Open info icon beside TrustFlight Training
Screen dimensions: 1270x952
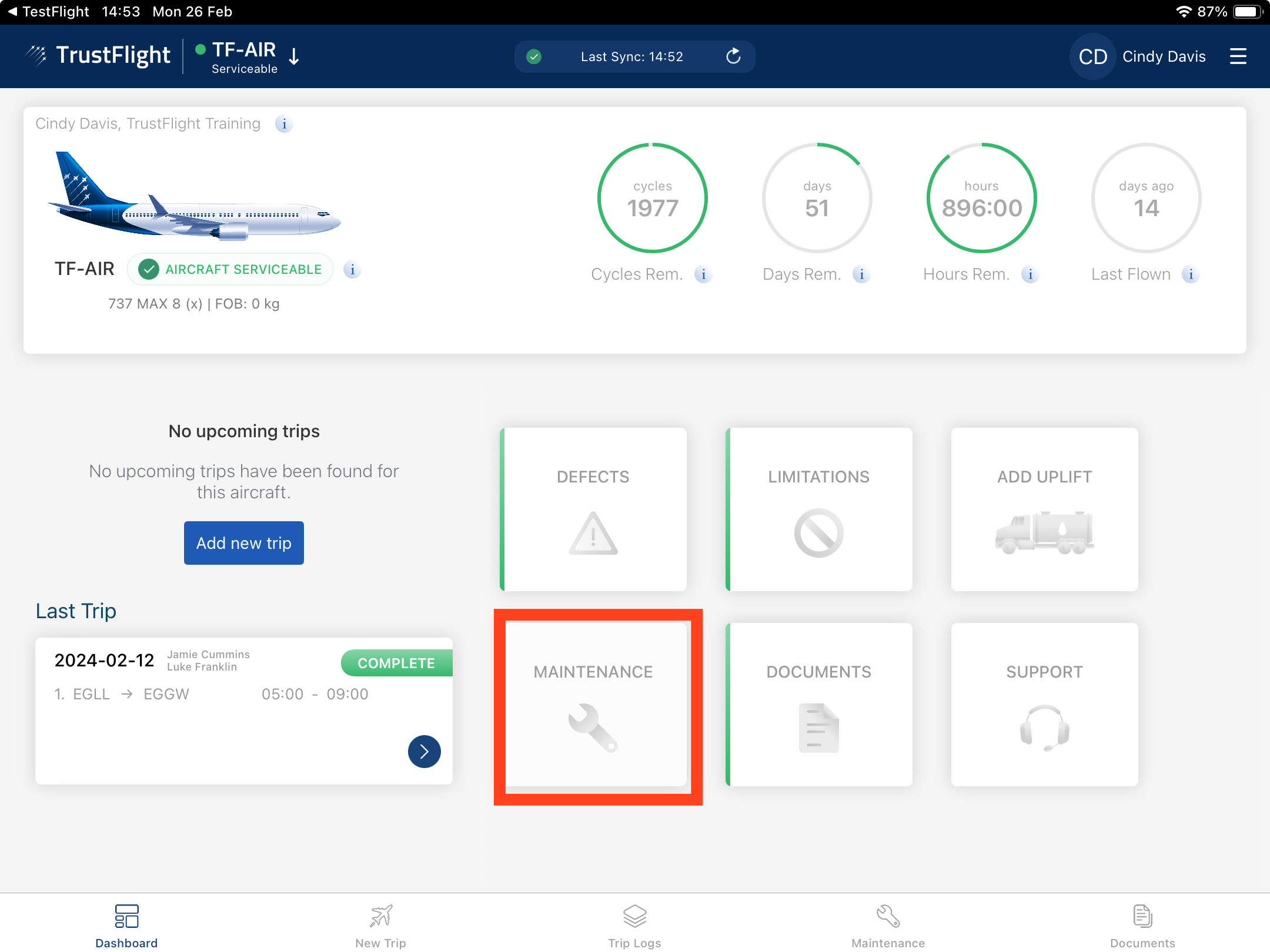click(284, 124)
